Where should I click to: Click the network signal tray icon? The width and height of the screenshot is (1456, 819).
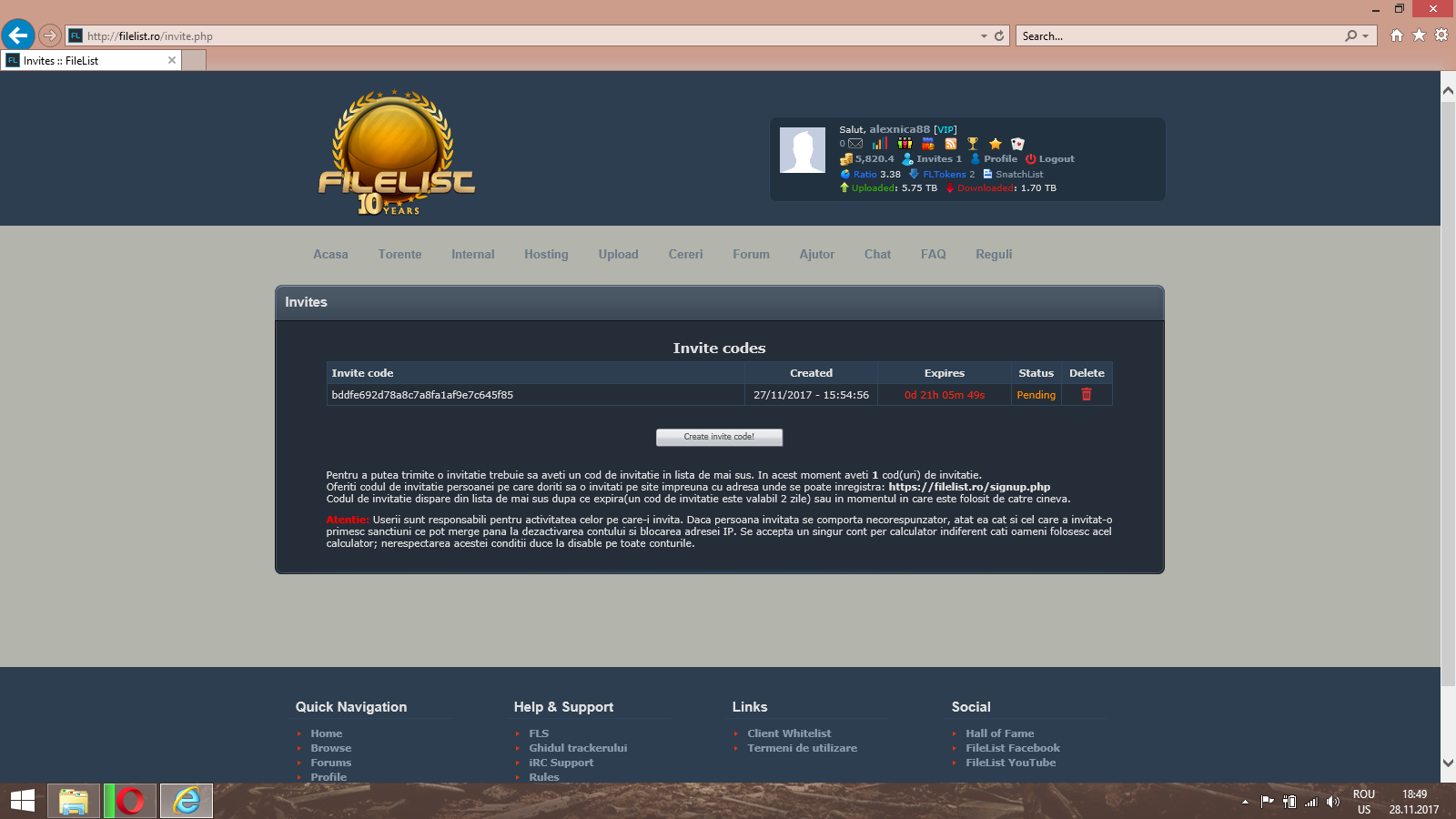(1311, 802)
